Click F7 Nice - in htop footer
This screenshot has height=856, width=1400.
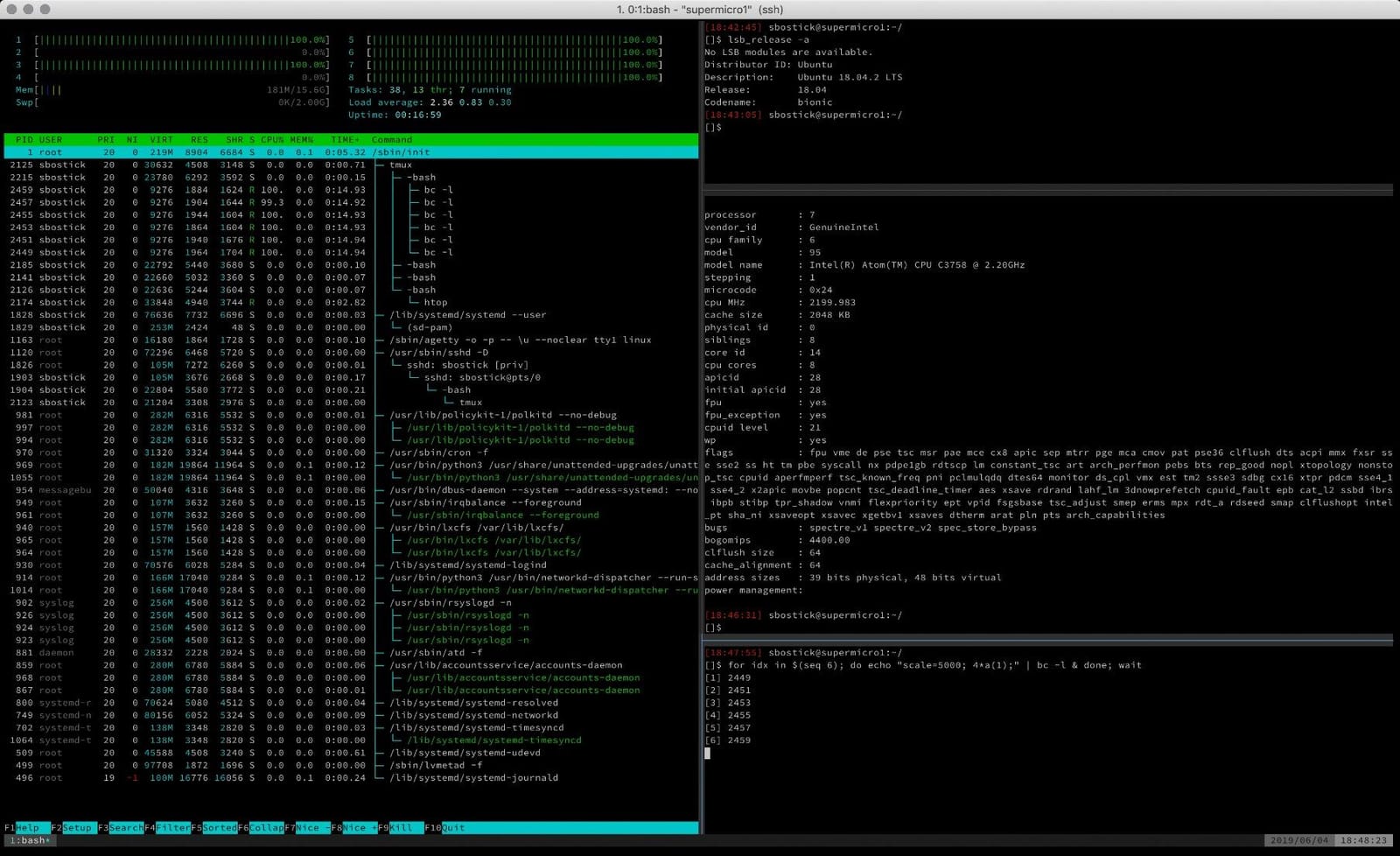(307, 827)
